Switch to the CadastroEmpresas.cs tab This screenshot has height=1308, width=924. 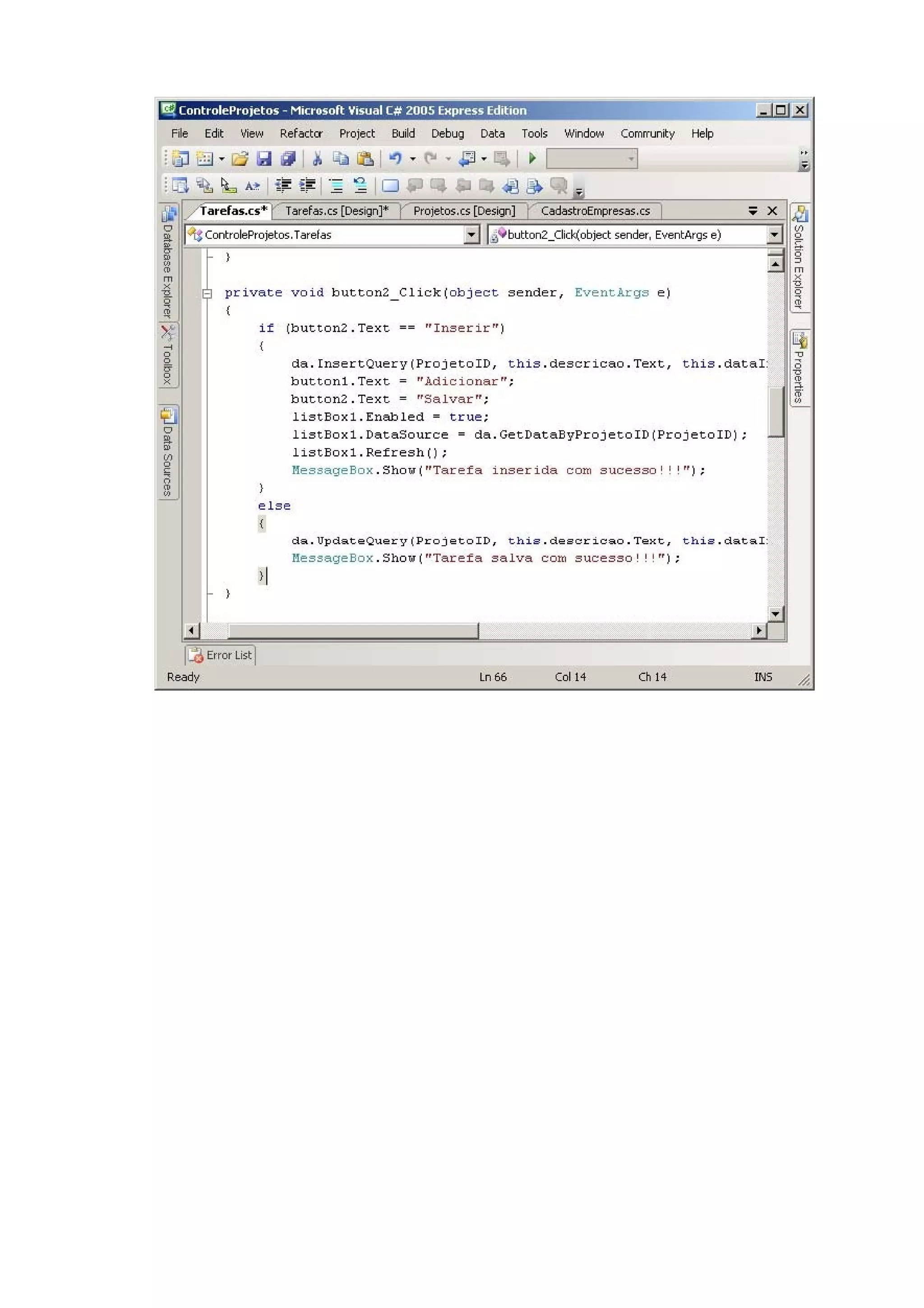pyautogui.click(x=595, y=211)
